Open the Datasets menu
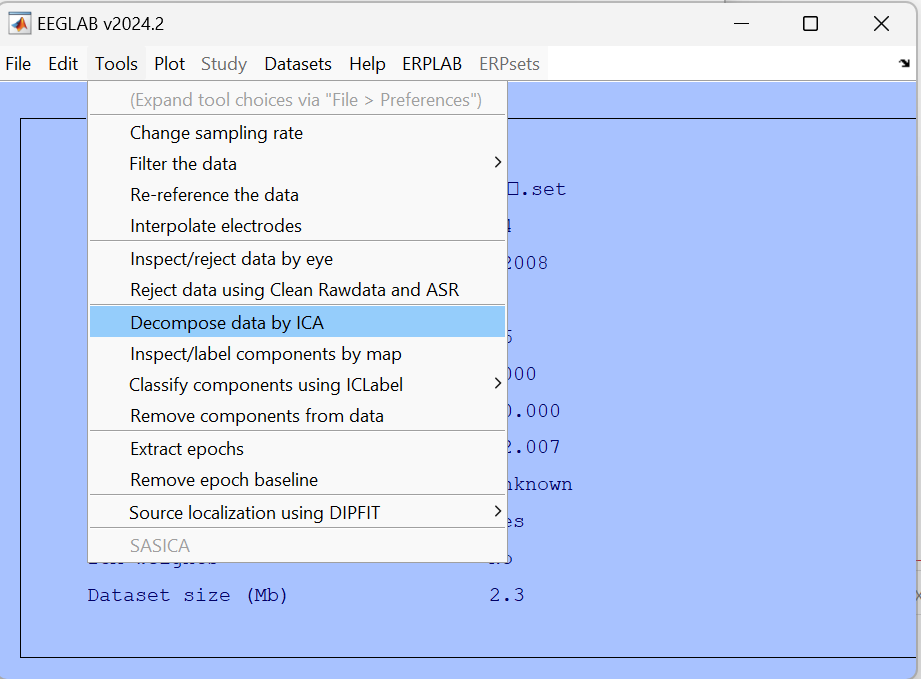Image resolution: width=921 pixels, height=679 pixels. pyautogui.click(x=298, y=63)
